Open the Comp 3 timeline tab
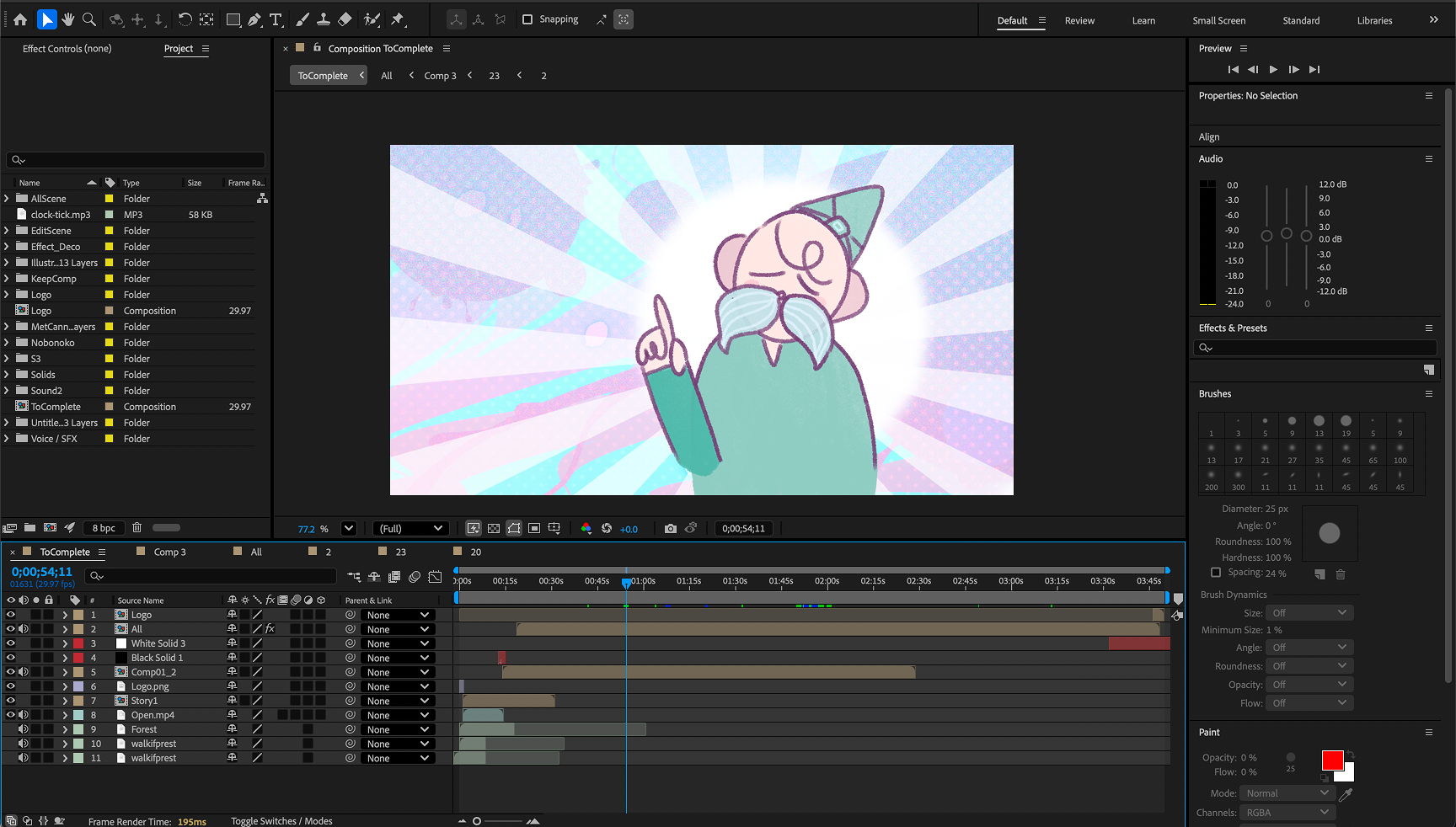 169,552
